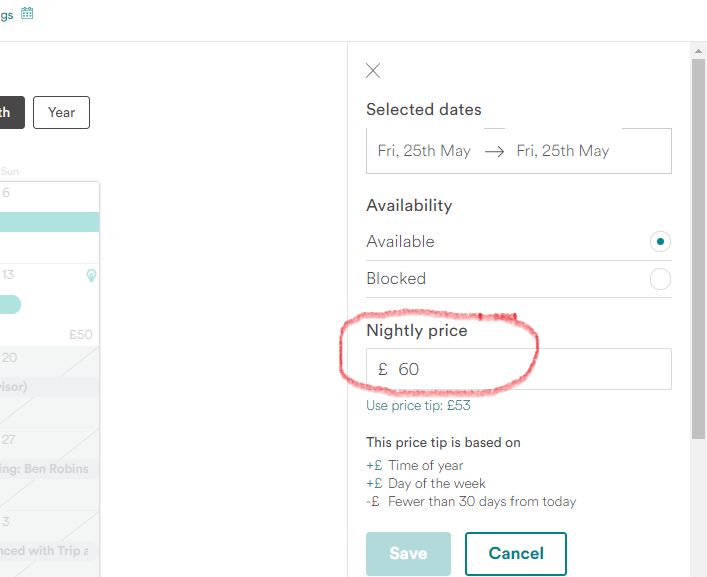The height and width of the screenshot is (577, 707).
Task: Apply the £53 price tip
Action: [x=418, y=406]
